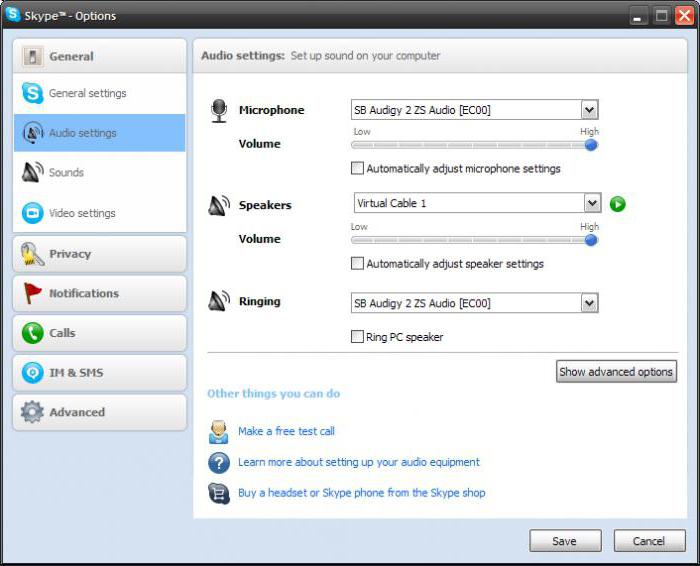The image size is (700, 566).
Task: Open Sounds settings page
Action: point(100,172)
